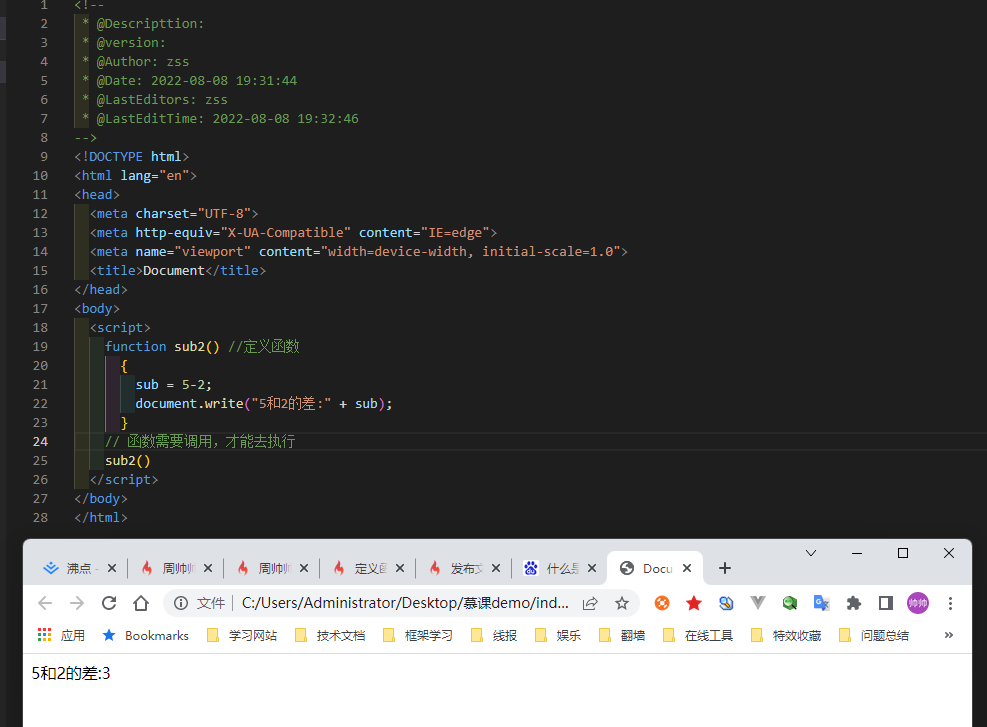Open the 在线工具 bookmark folder

click(698, 635)
